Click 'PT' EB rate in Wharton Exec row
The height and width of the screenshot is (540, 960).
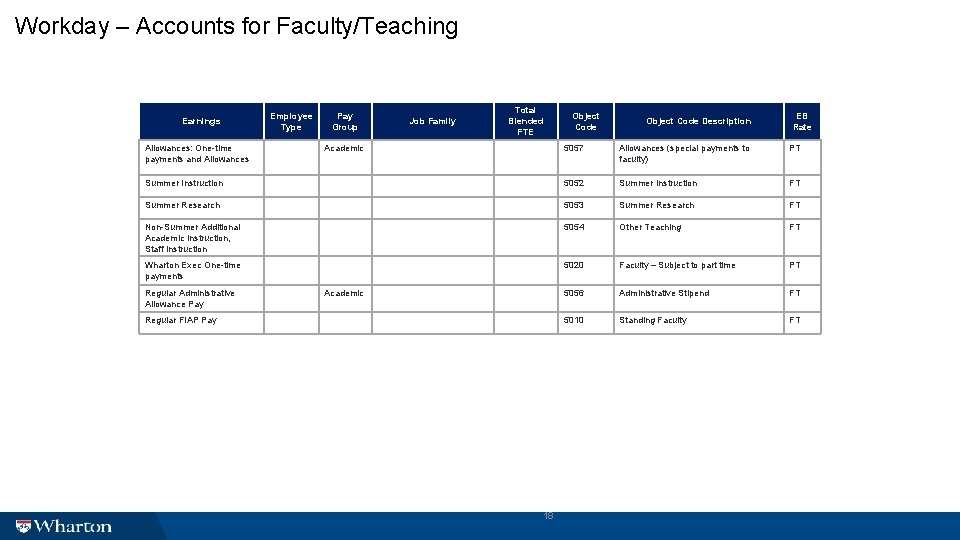click(x=795, y=265)
